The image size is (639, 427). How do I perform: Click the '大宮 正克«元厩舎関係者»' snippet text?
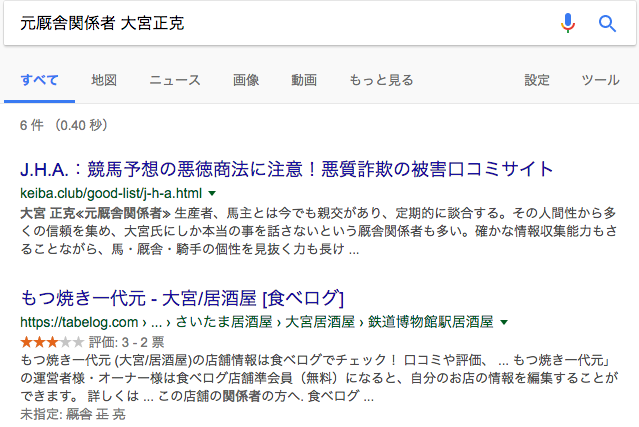(x=95, y=213)
